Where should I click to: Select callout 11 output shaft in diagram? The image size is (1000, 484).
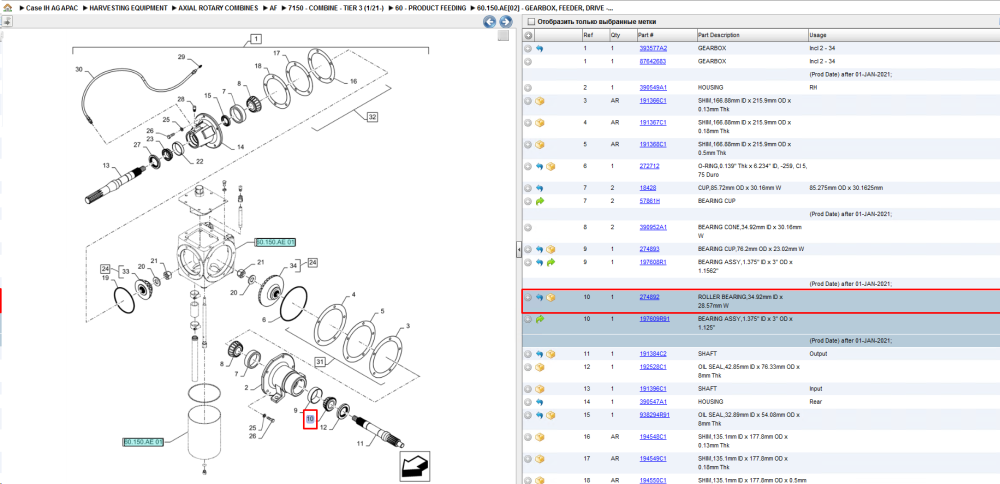(360, 443)
